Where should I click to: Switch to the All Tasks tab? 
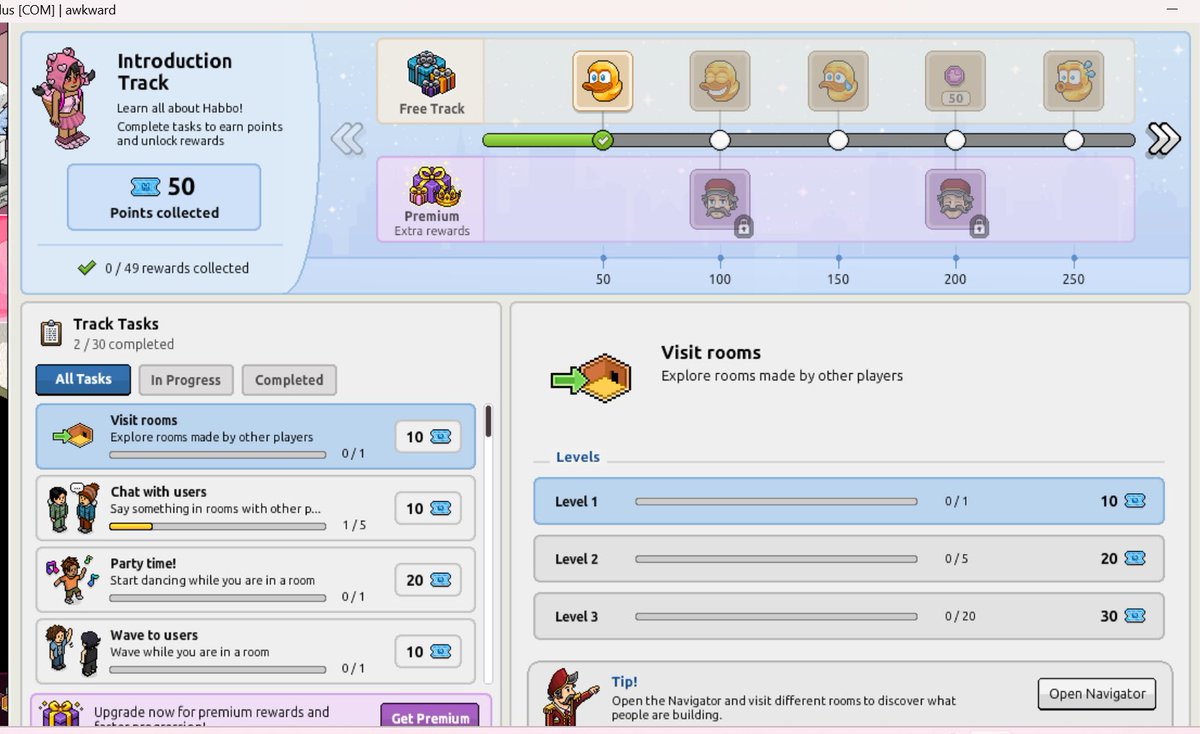(x=83, y=379)
